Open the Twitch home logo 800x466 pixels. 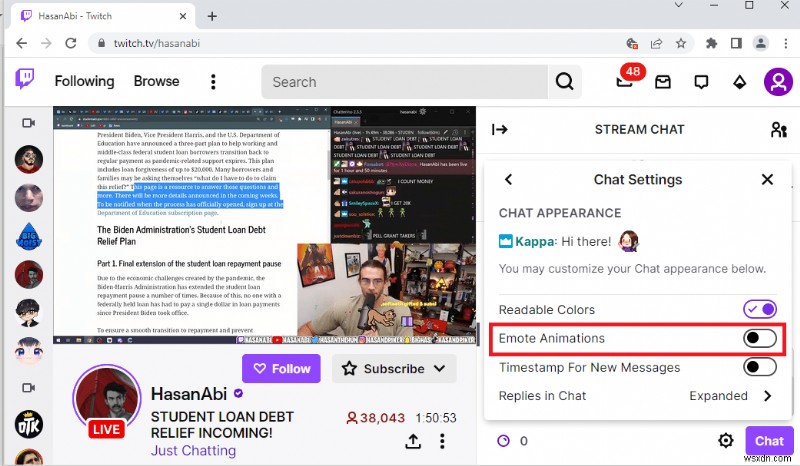(x=24, y=79)
